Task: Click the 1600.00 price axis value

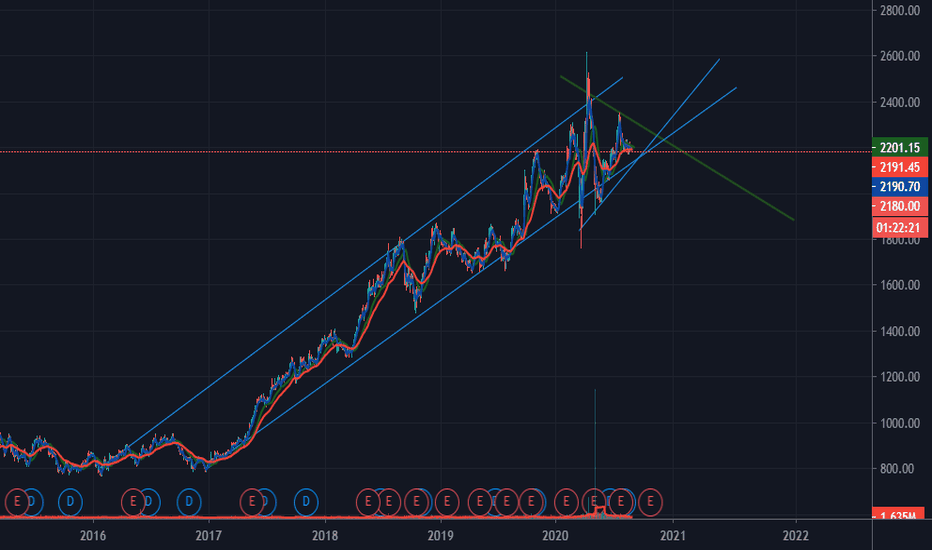Action: pyautogui.click(x=900, y=285)
